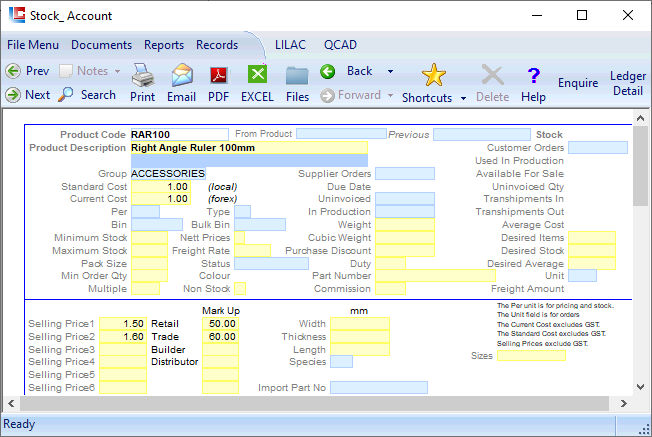Screen dimensions: 652x437
Task: Click the Retail Mark Up field 50.00
Action: pos(220,323)
